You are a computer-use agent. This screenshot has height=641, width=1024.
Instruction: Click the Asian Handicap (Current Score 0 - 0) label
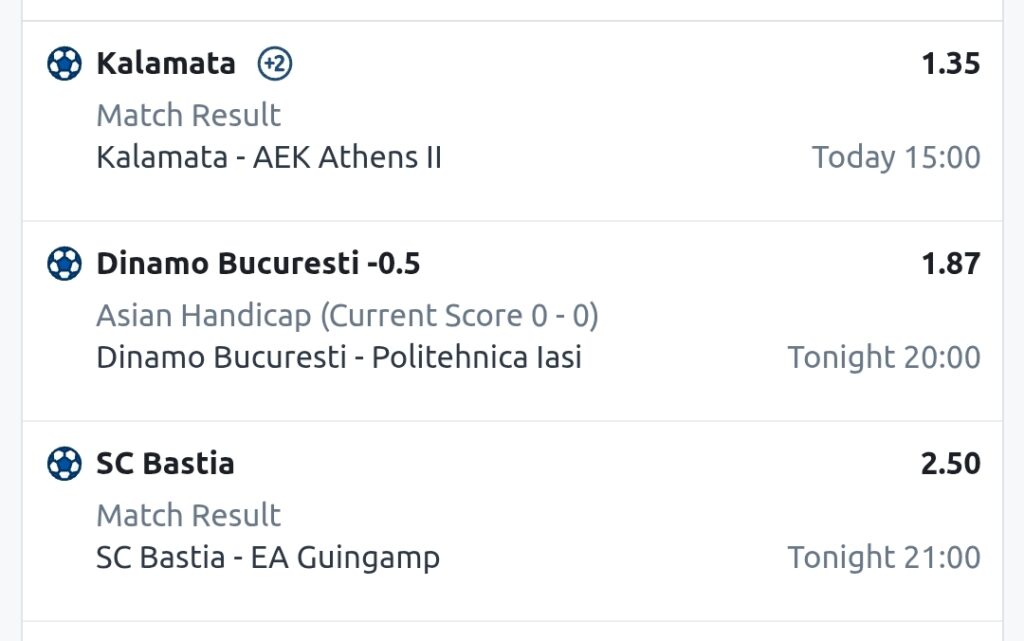click(347, 316)
